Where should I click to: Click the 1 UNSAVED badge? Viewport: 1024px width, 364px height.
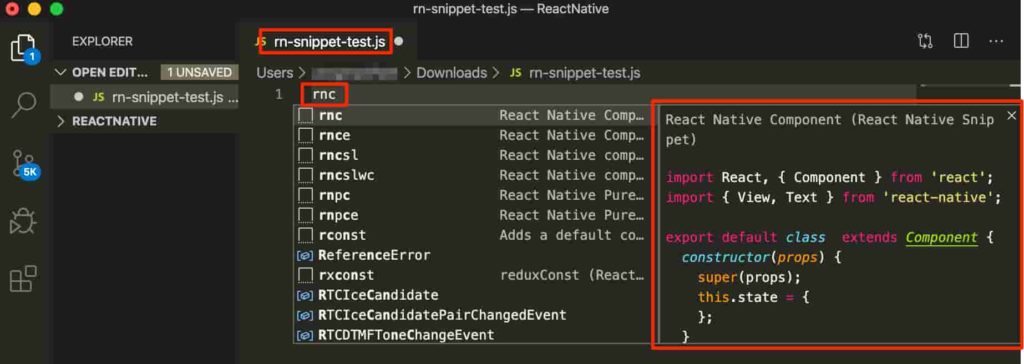[199, 72]
